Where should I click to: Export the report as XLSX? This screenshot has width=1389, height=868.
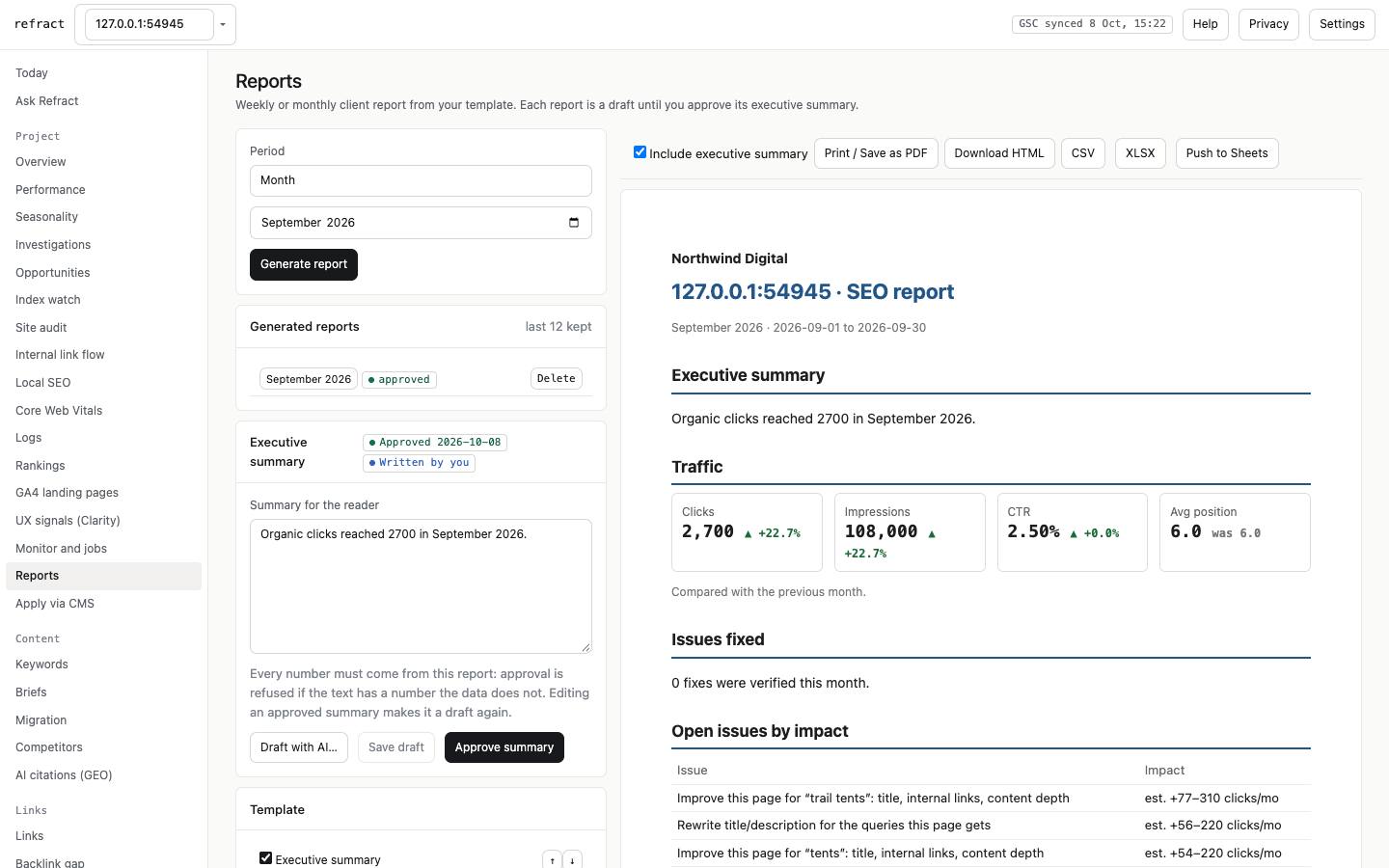coord(1140,153)
